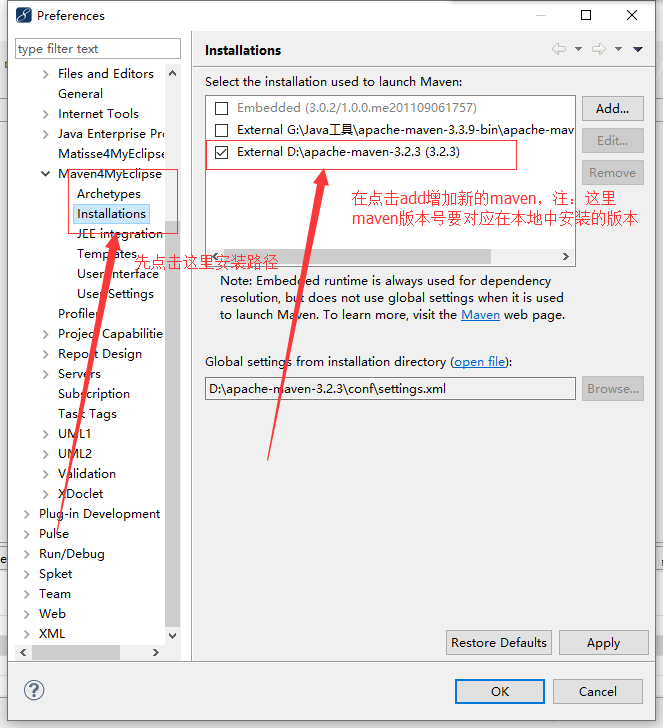The height and width of the screenshot is (728, 663).
Task: Open the back history dropdown arrow
Action: pyautogui.click(x=578, y=49)
